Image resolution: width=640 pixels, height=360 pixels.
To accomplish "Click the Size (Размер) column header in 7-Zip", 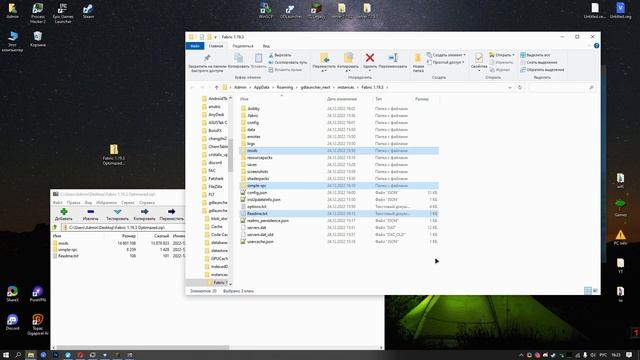I will pos(129,236).
